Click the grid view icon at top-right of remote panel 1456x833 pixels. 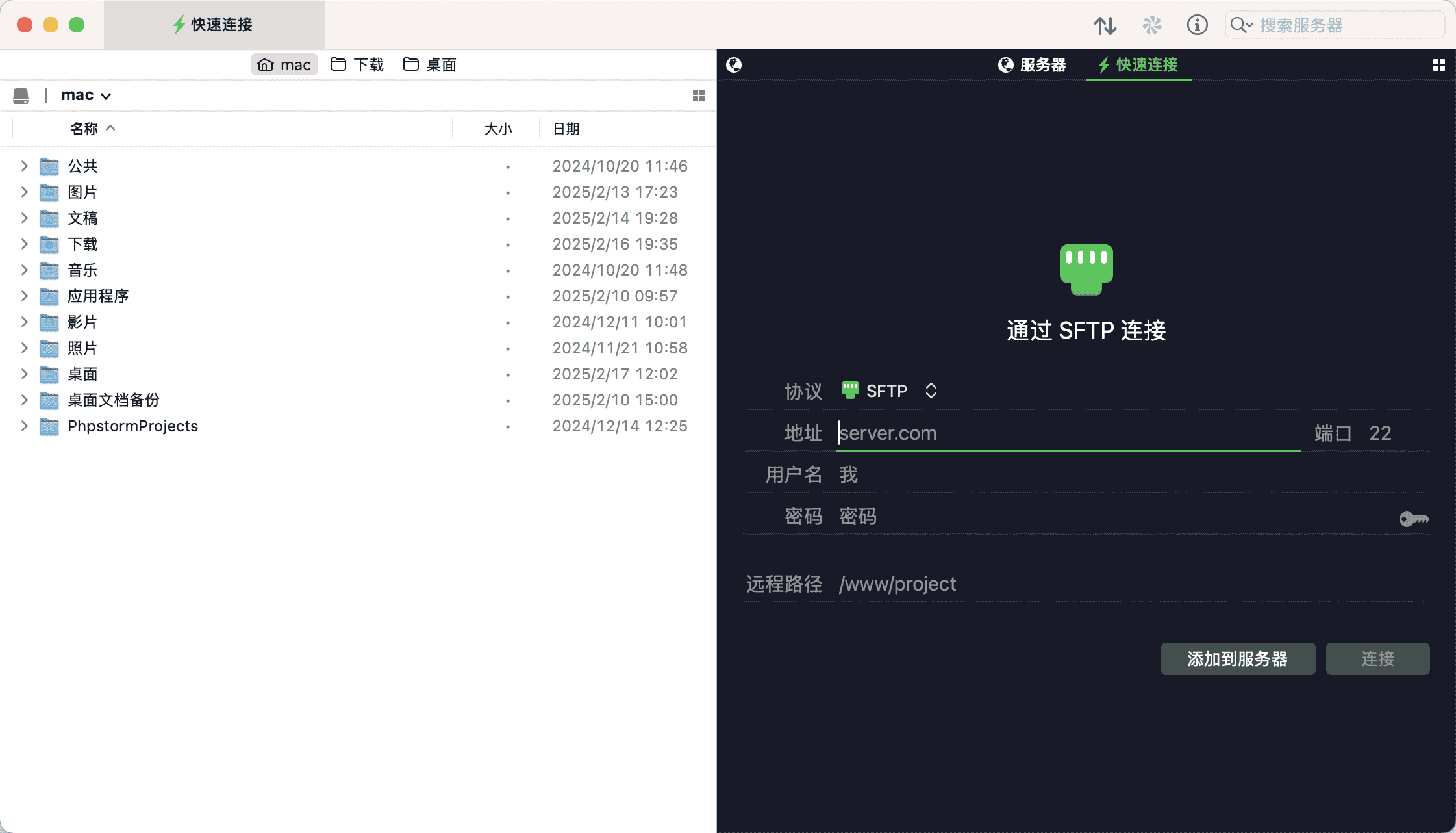tap(1440, 64)
